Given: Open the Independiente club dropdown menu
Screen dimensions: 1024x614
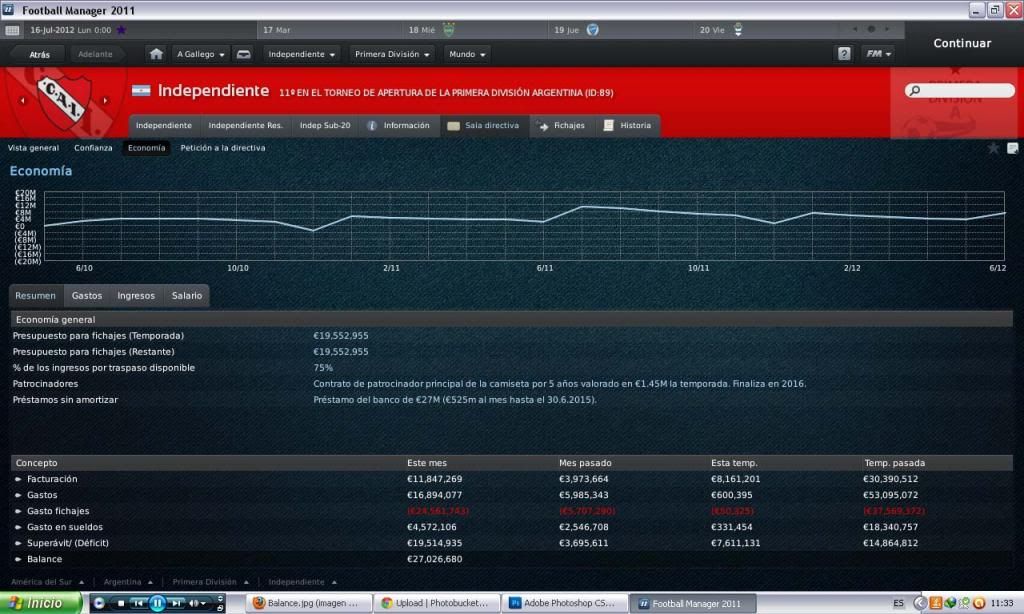Looking at the screenshot, I should click(x=301, y=54).
